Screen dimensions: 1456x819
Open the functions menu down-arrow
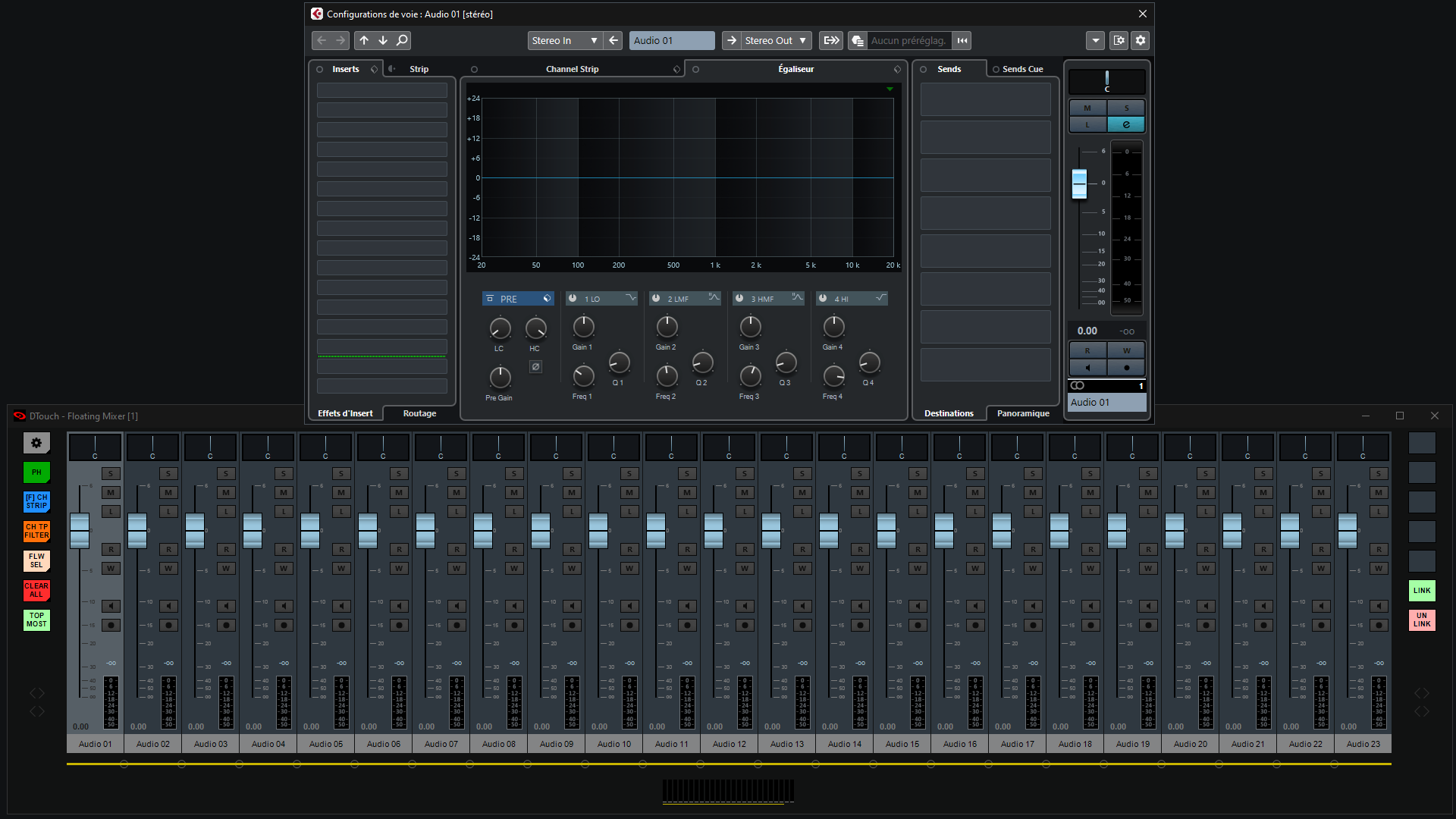1095,40
